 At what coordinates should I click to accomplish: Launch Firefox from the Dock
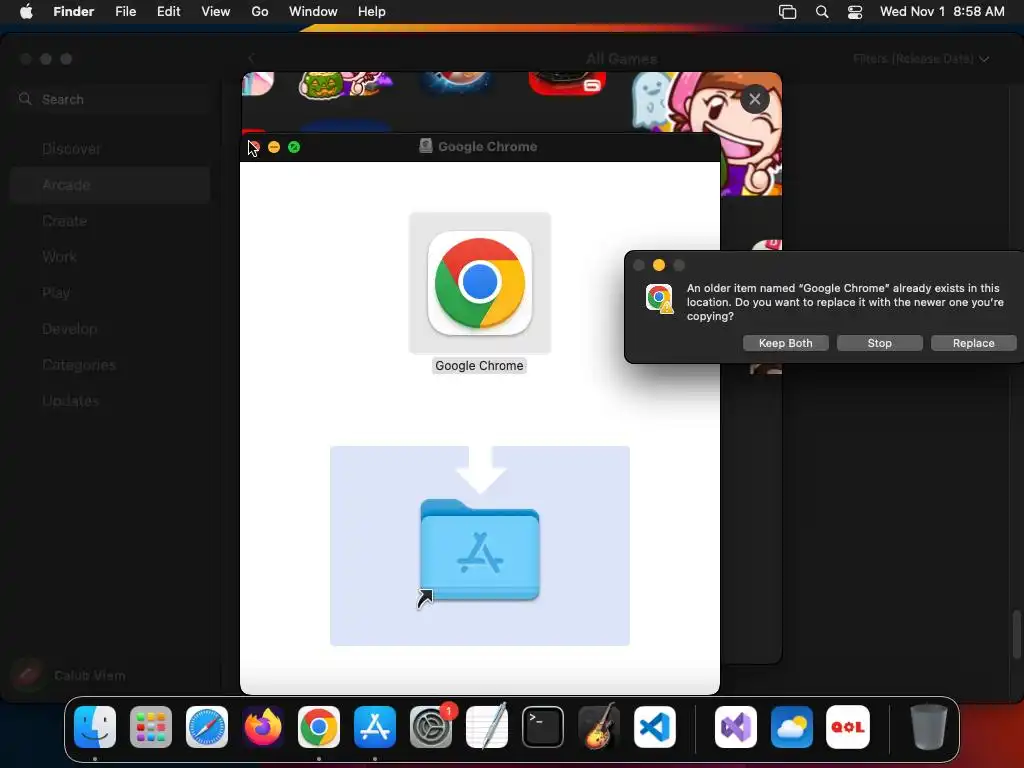click(x=263, y=727)
